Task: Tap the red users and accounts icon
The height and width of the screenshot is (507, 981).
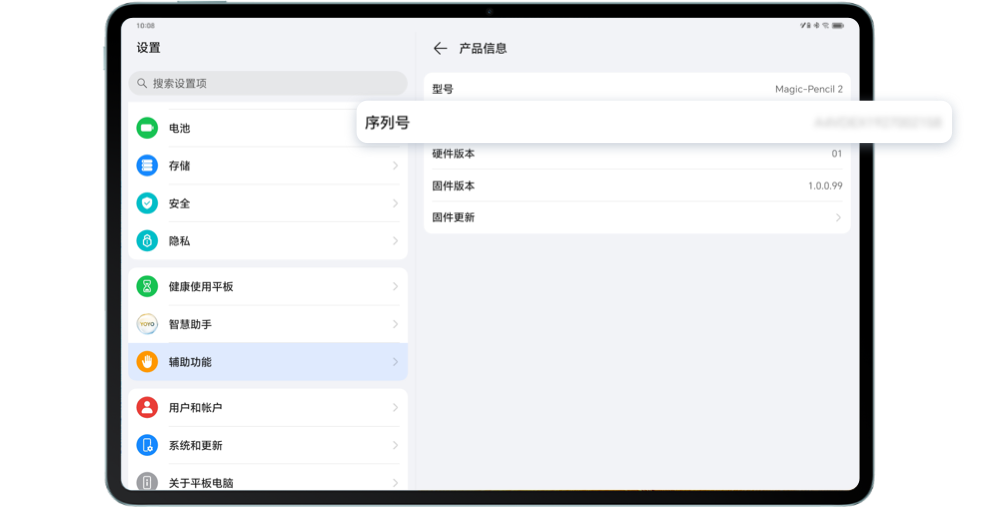Action: 147,408
